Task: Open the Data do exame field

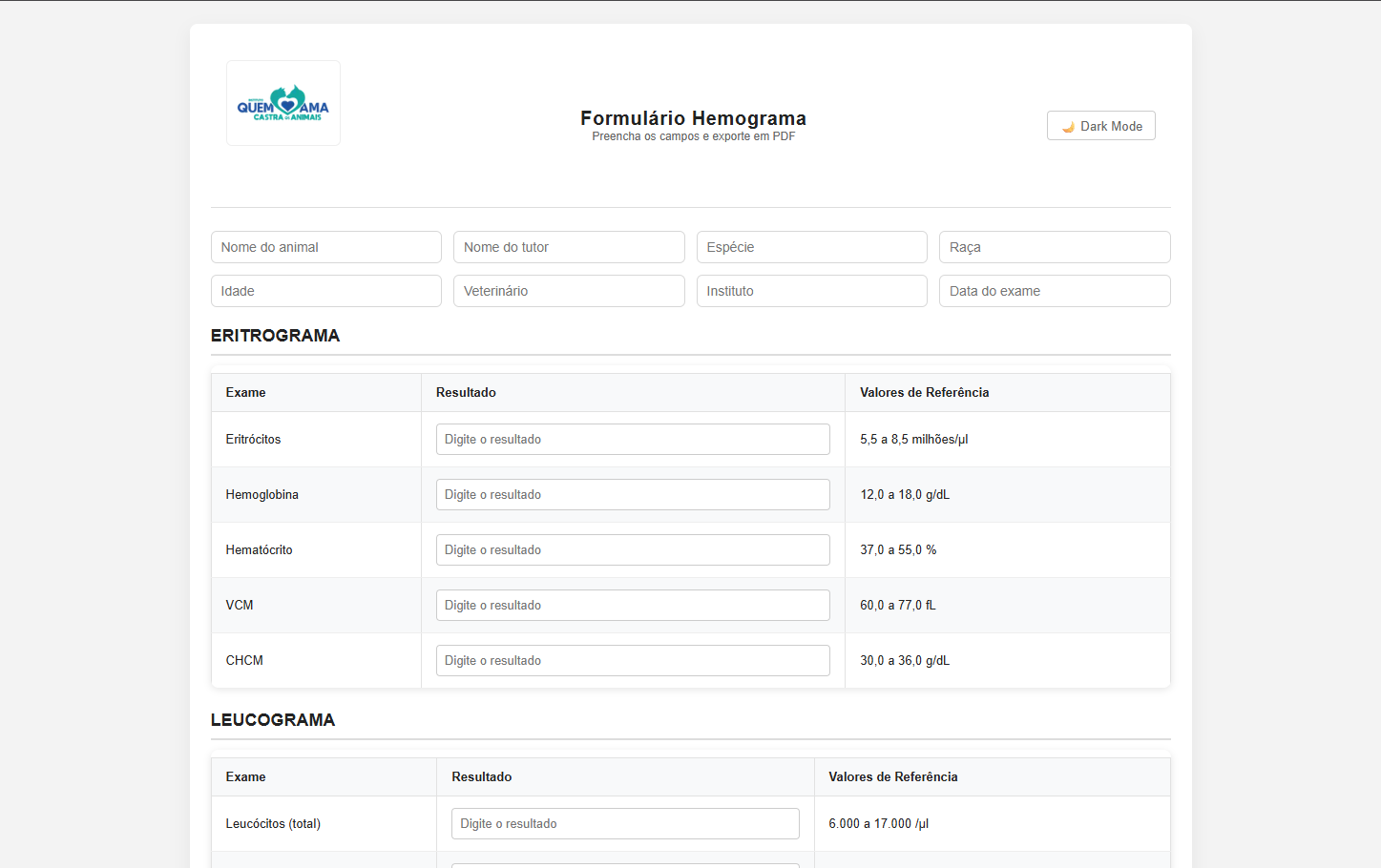Action: tap(1054, 291)
